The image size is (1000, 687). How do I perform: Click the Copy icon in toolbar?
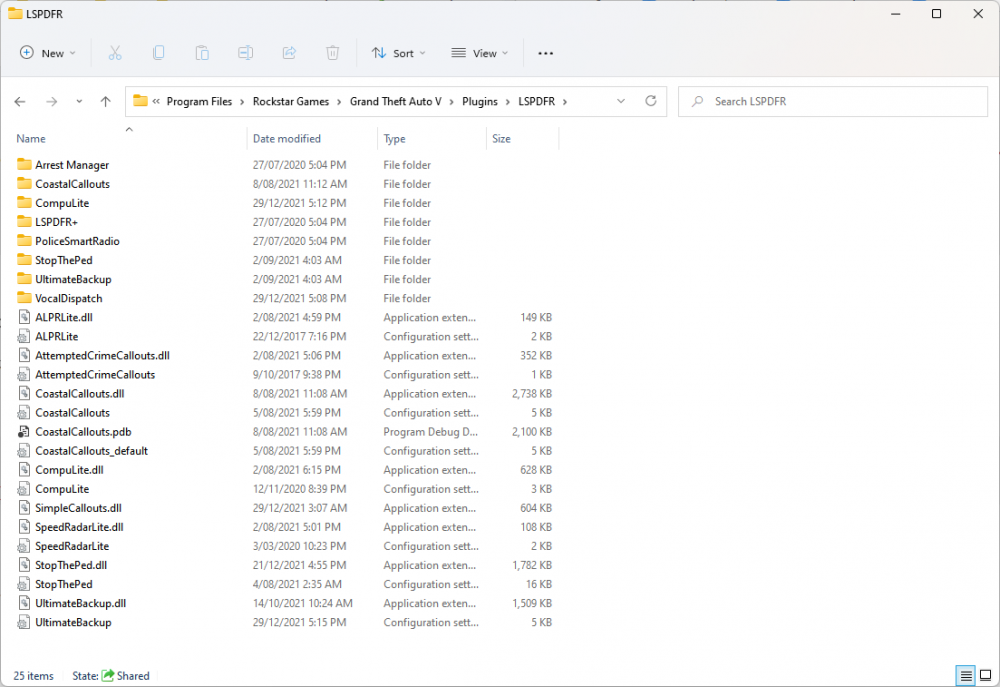(158, 53)
